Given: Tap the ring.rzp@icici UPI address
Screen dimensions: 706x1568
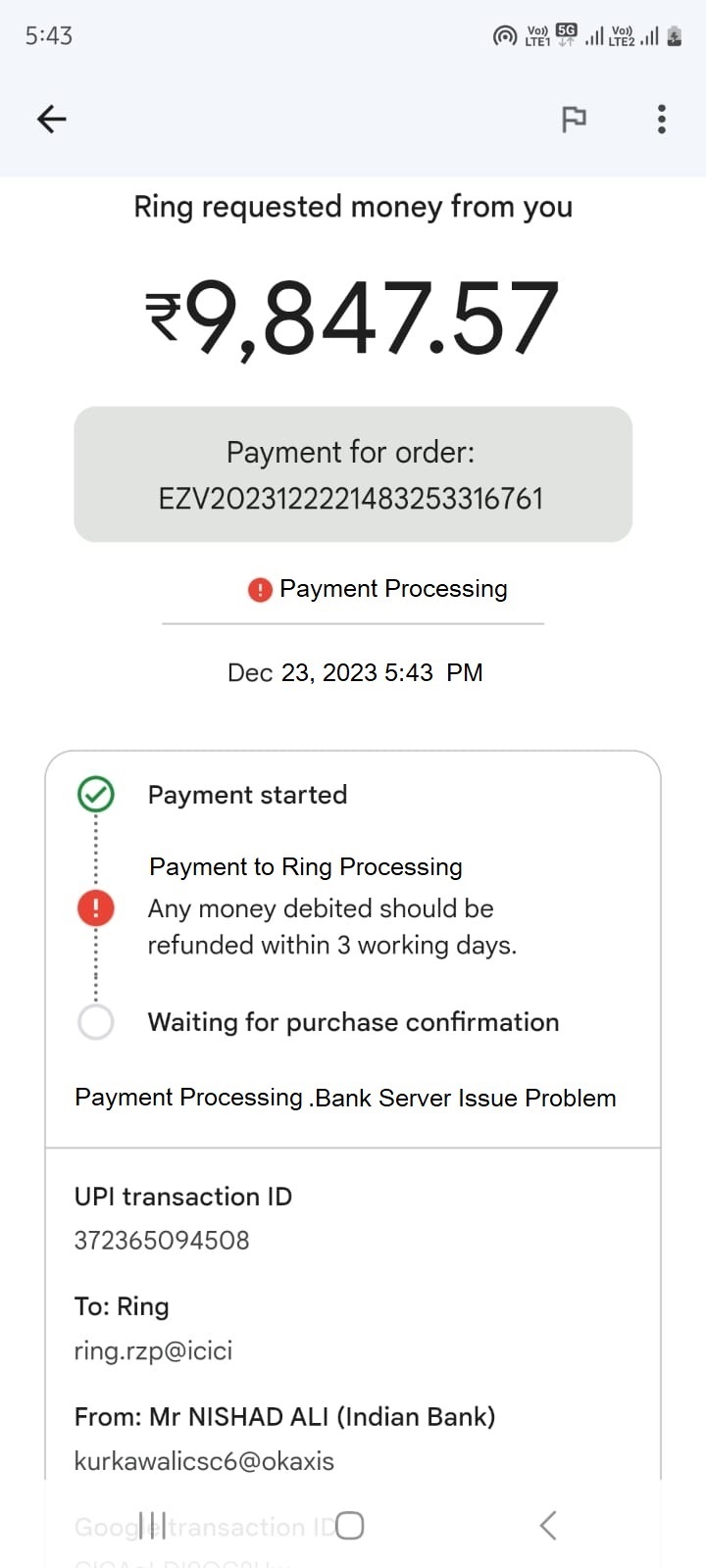Looking at the screenshot, I should [154, 1350].
